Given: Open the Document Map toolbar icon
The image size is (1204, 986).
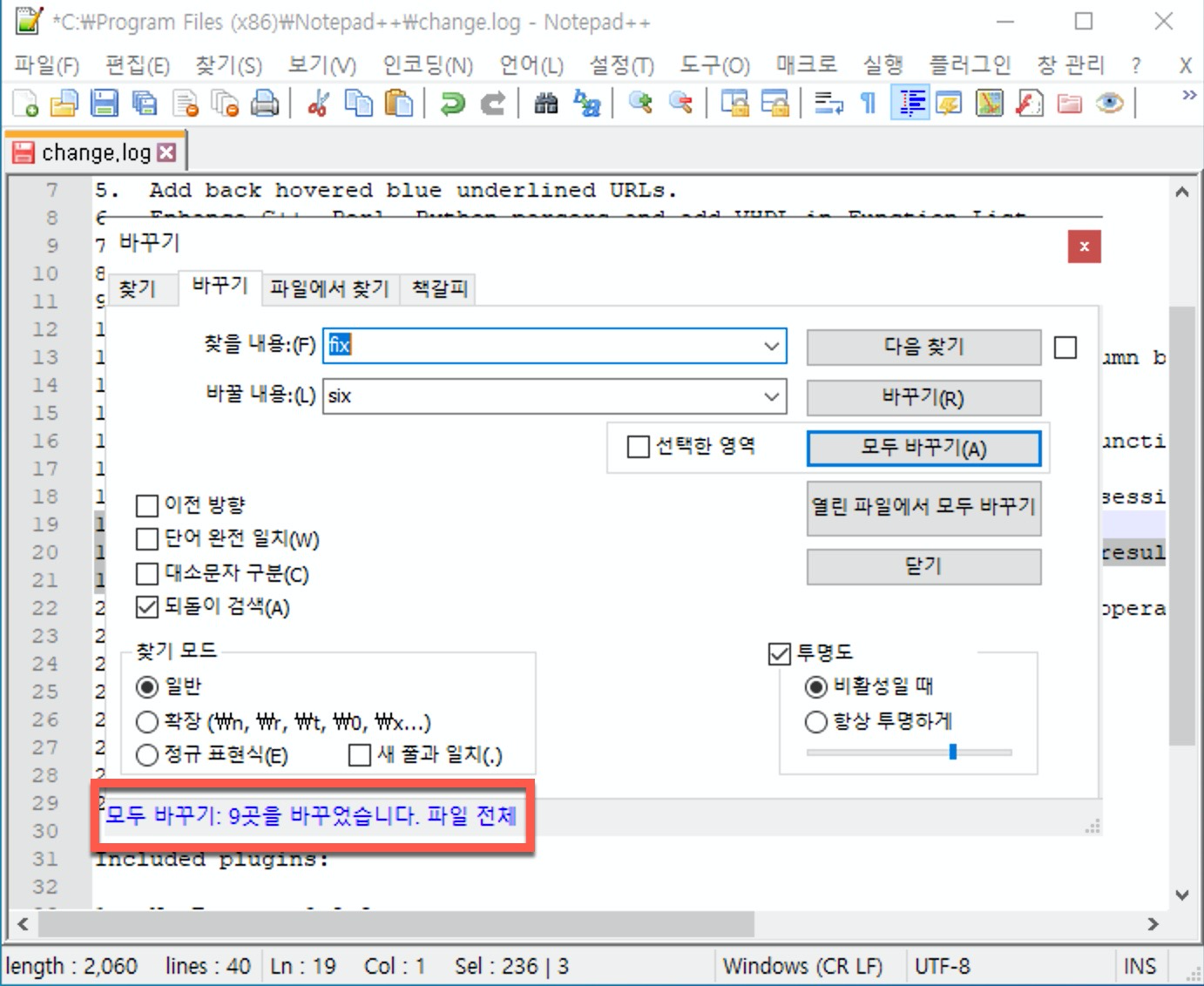Looking at the screenshot, I should click(x=989, y=104).
